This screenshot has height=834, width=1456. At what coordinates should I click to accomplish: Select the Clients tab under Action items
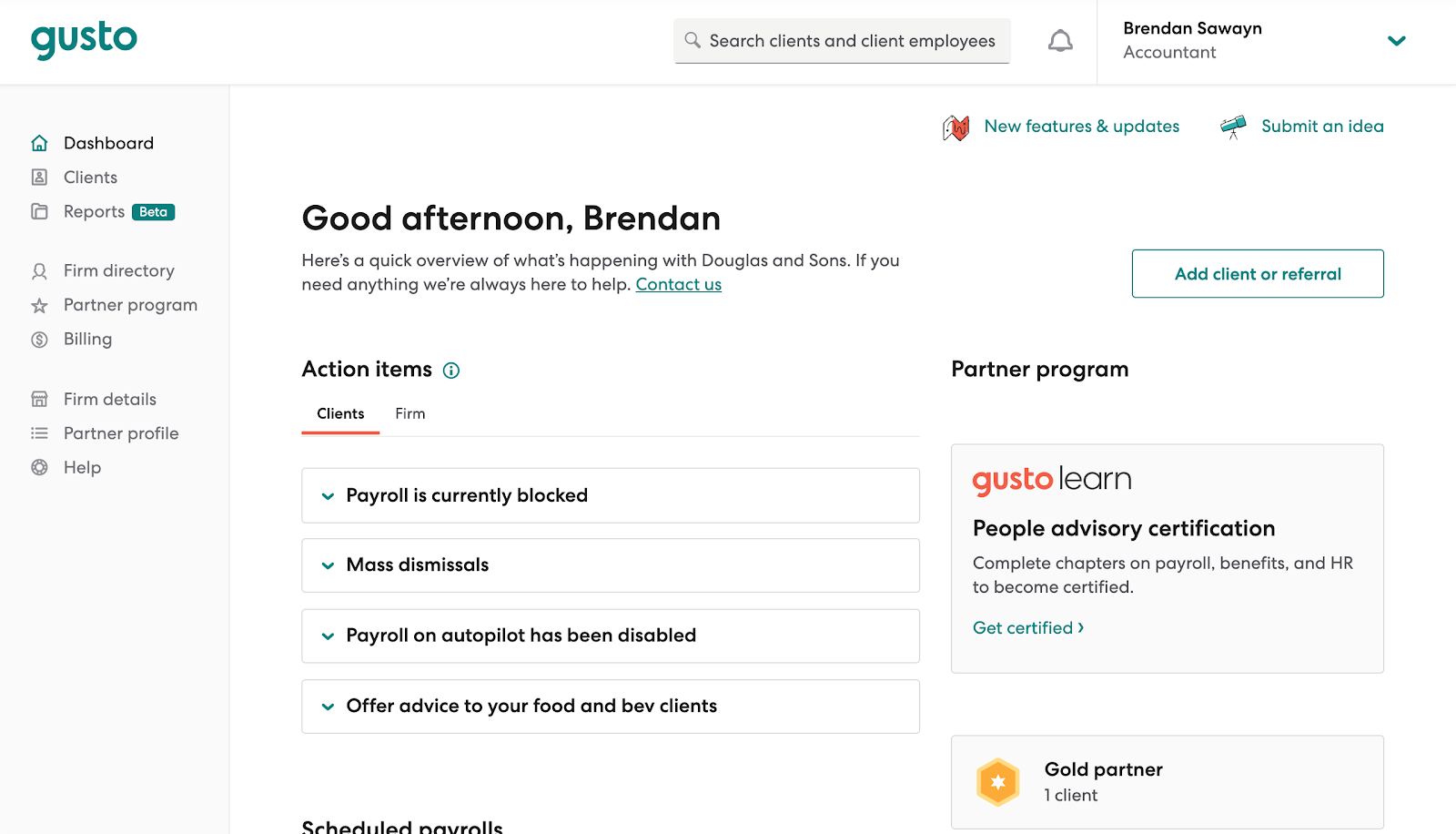340,414
